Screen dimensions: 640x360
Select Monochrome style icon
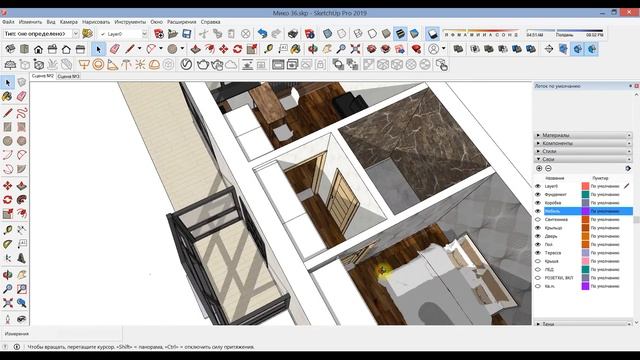(414, 33)
